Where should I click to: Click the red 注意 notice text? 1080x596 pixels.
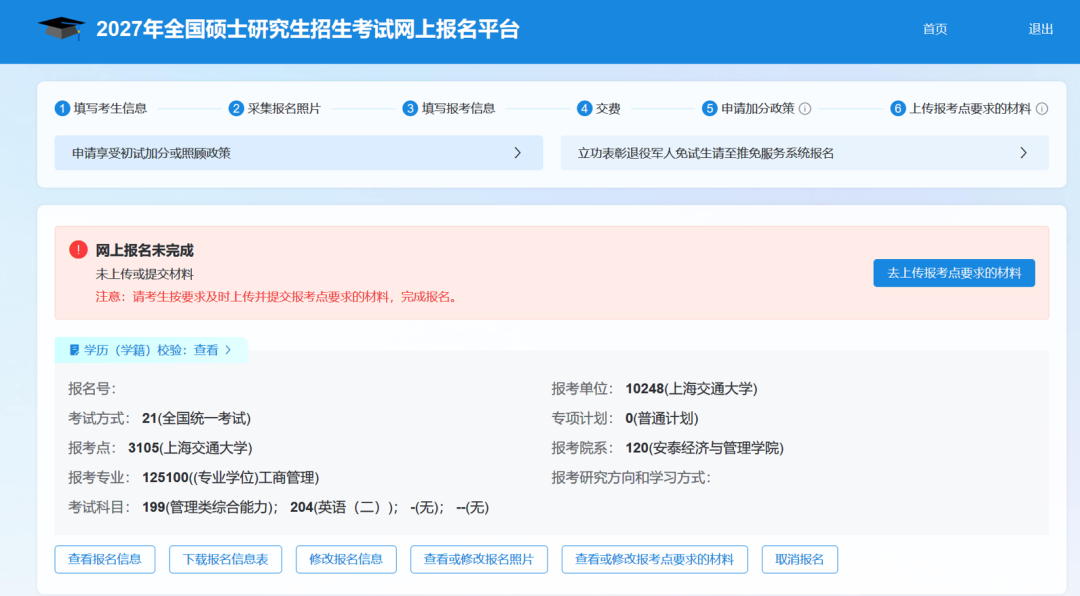[278, 297]
